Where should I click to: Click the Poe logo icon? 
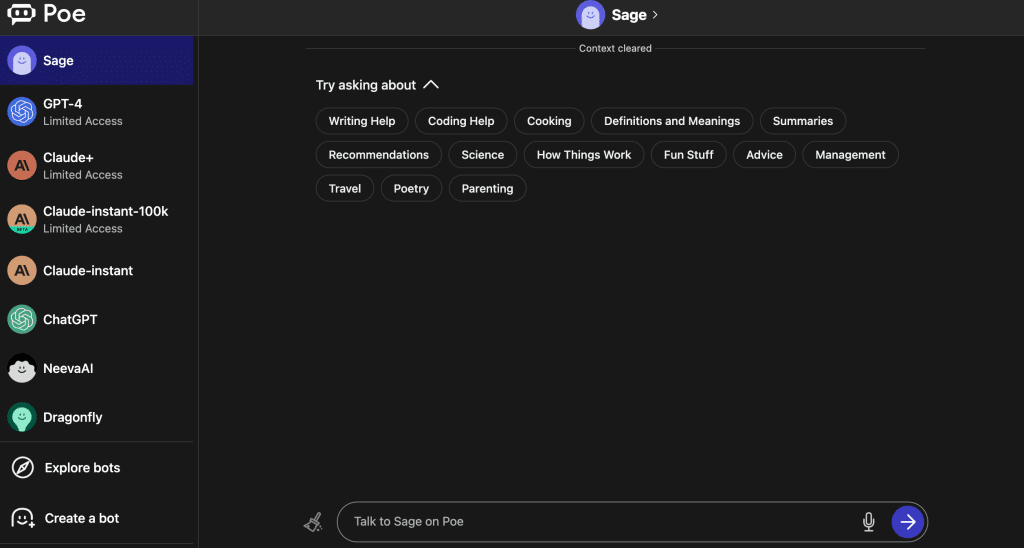click(x=21, y=14)
